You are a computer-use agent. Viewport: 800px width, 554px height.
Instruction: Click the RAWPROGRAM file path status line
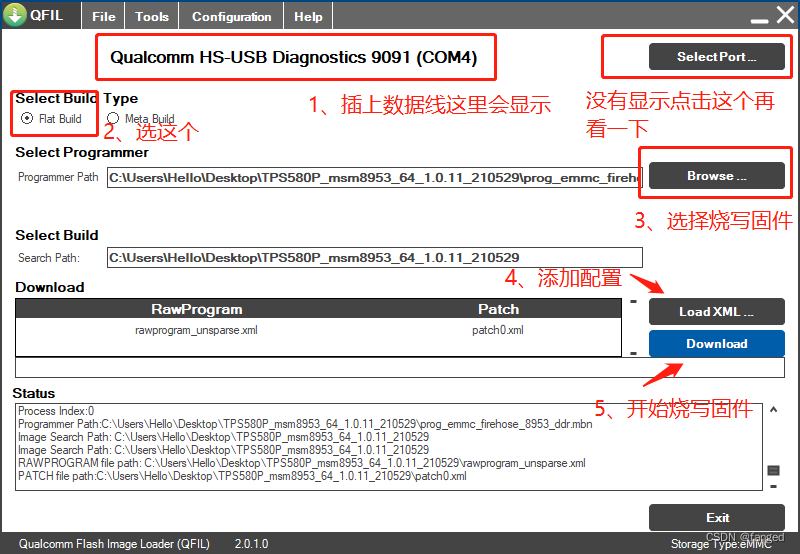pyautogui.click(x=302, y=463)
